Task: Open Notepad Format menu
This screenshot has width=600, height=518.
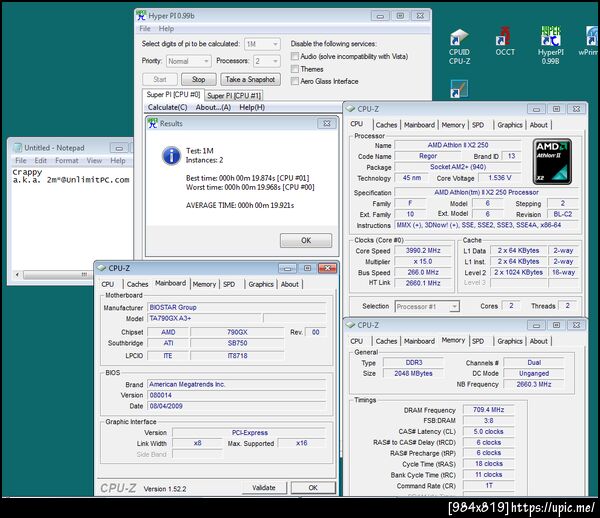Action: (67, 161)
